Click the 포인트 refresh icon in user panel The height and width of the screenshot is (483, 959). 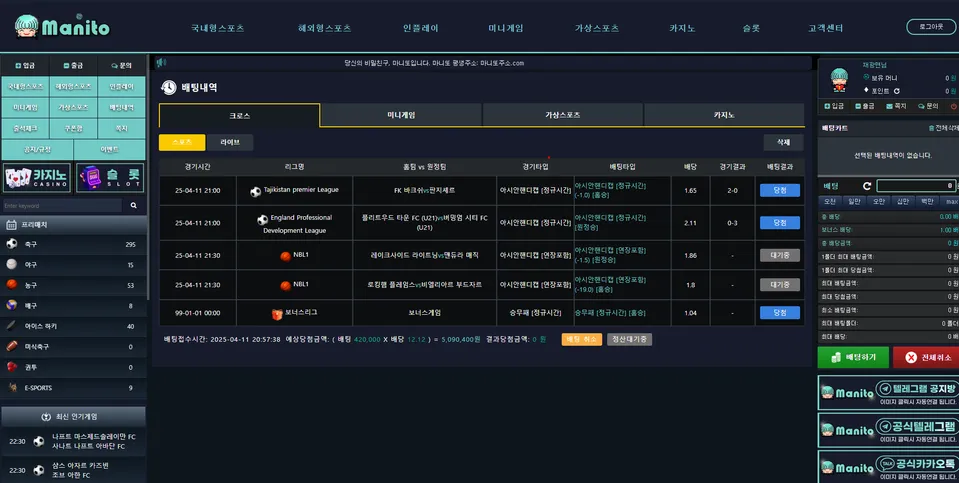[897, 91]
